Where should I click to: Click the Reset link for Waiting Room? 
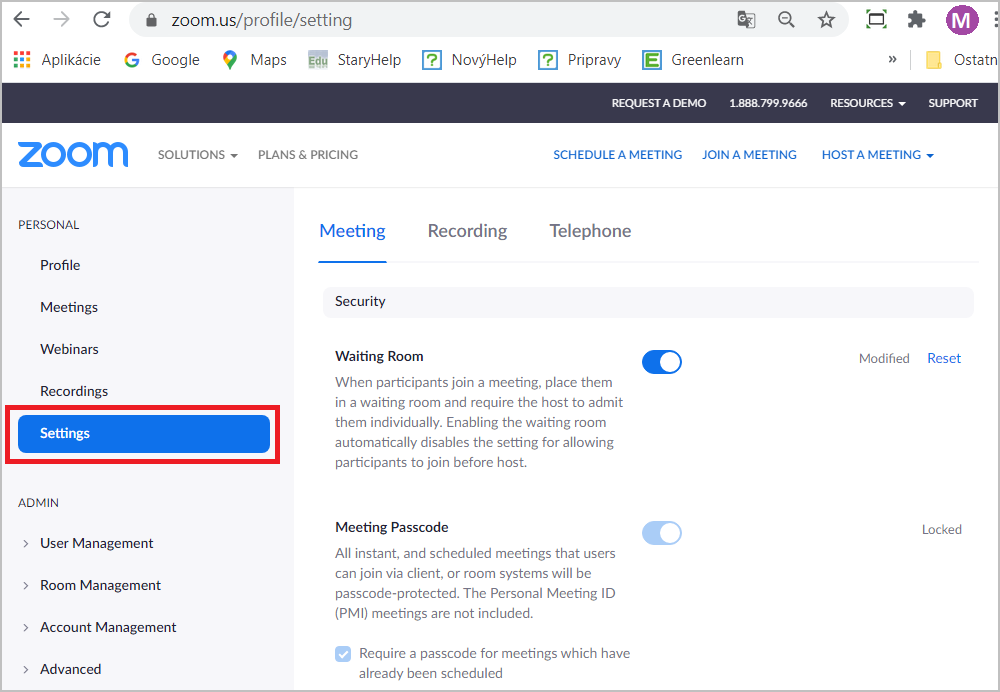tap(944, 358)
